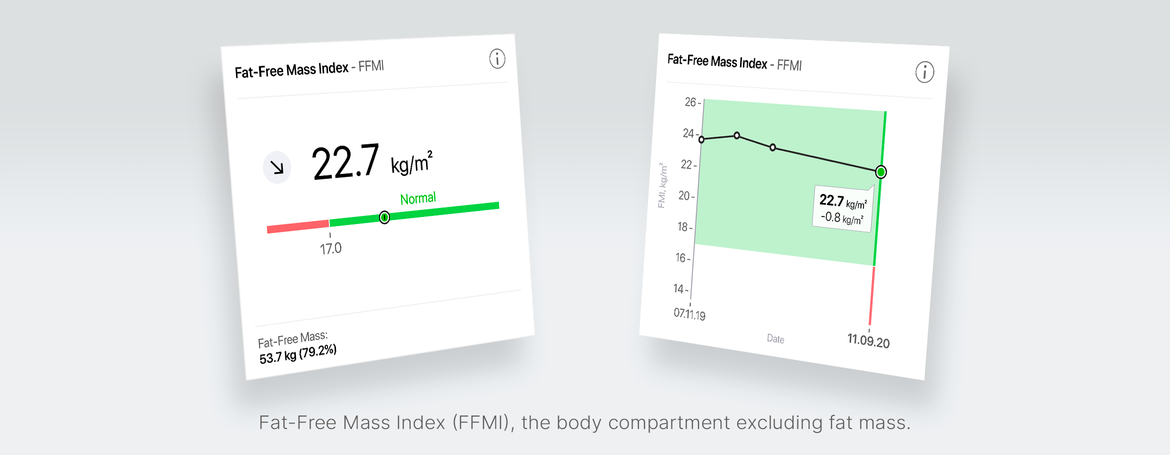Select the highlighted green latest data point
Viewport: 1170px width, 455px height.
881,172
